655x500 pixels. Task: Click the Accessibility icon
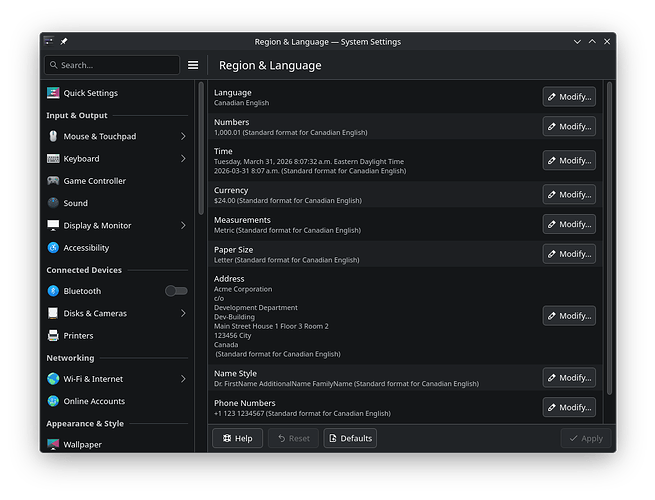click(x=54, y=248)
